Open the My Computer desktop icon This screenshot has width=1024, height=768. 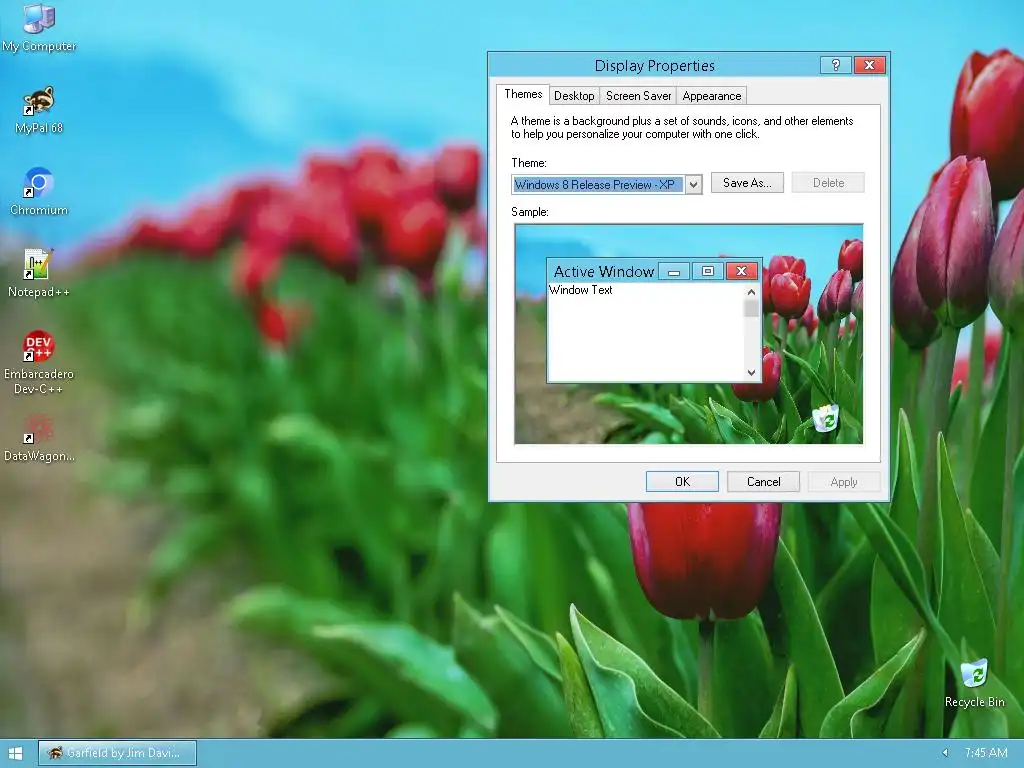(39, 27)
